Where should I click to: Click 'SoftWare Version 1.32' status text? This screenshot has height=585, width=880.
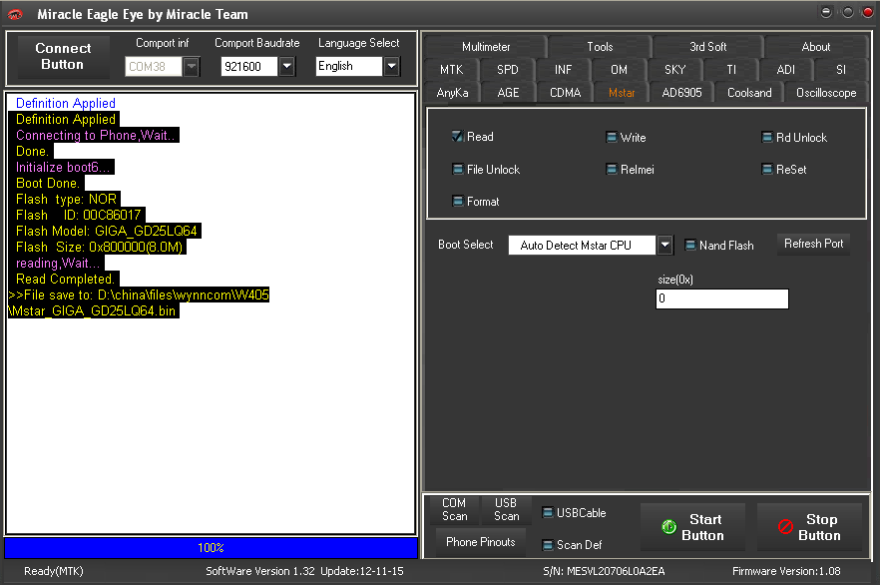coord(260,571)
